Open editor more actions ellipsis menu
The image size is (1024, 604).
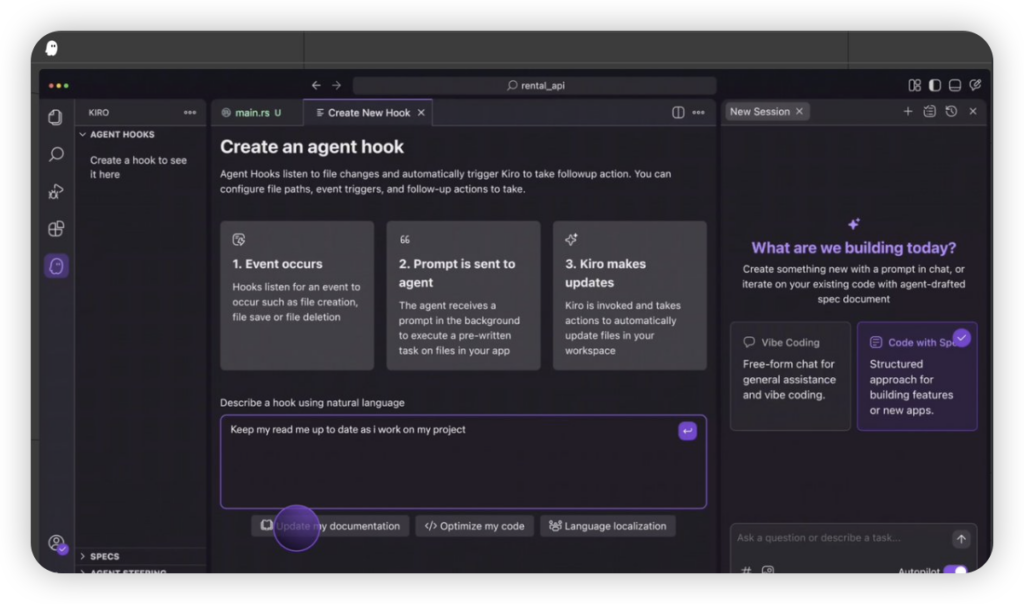(x=699, y=112)
